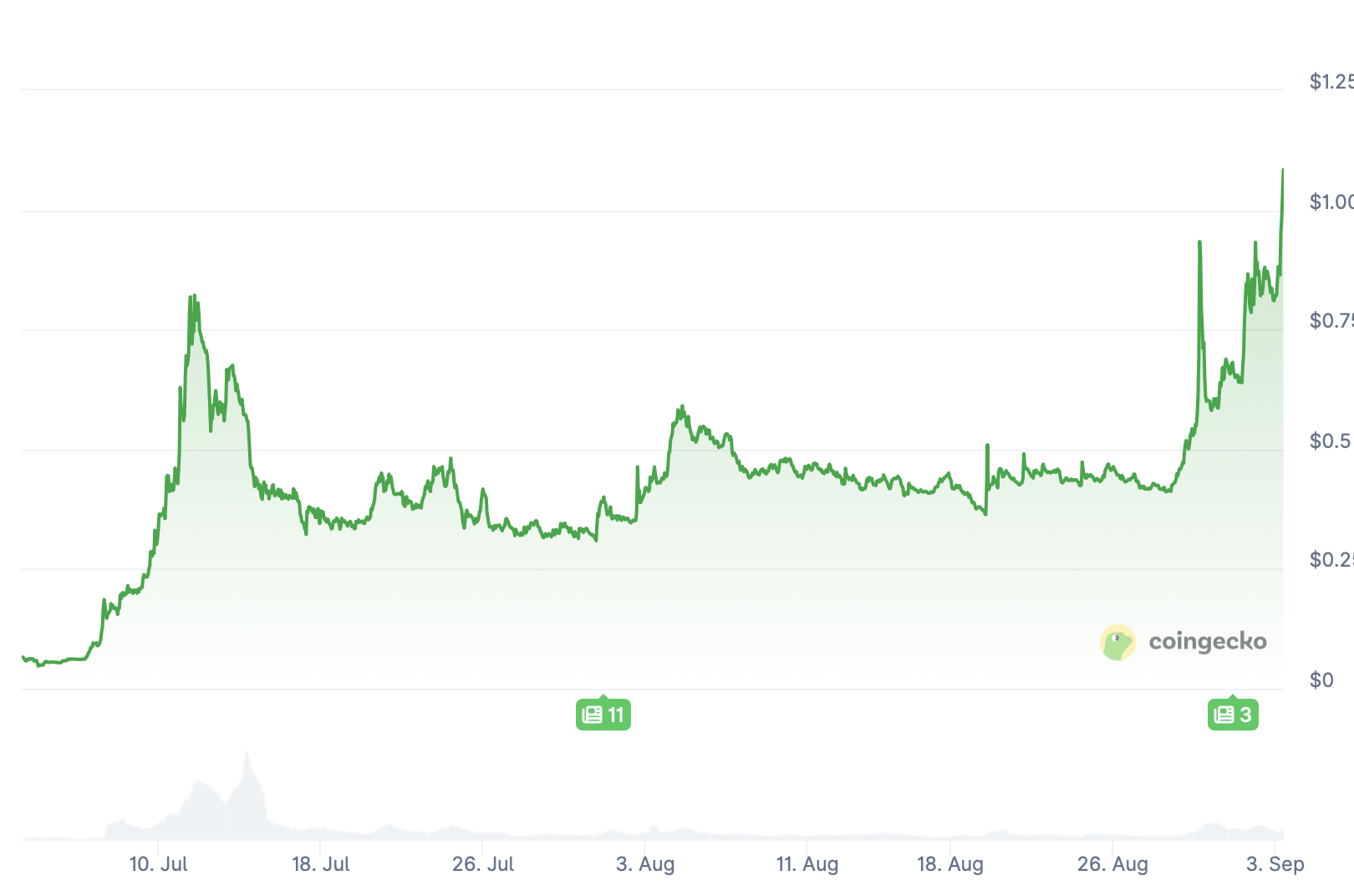Click the $1.00 price axis label
This screenshot has width=1354, height=896.
tap(1331, 201)
